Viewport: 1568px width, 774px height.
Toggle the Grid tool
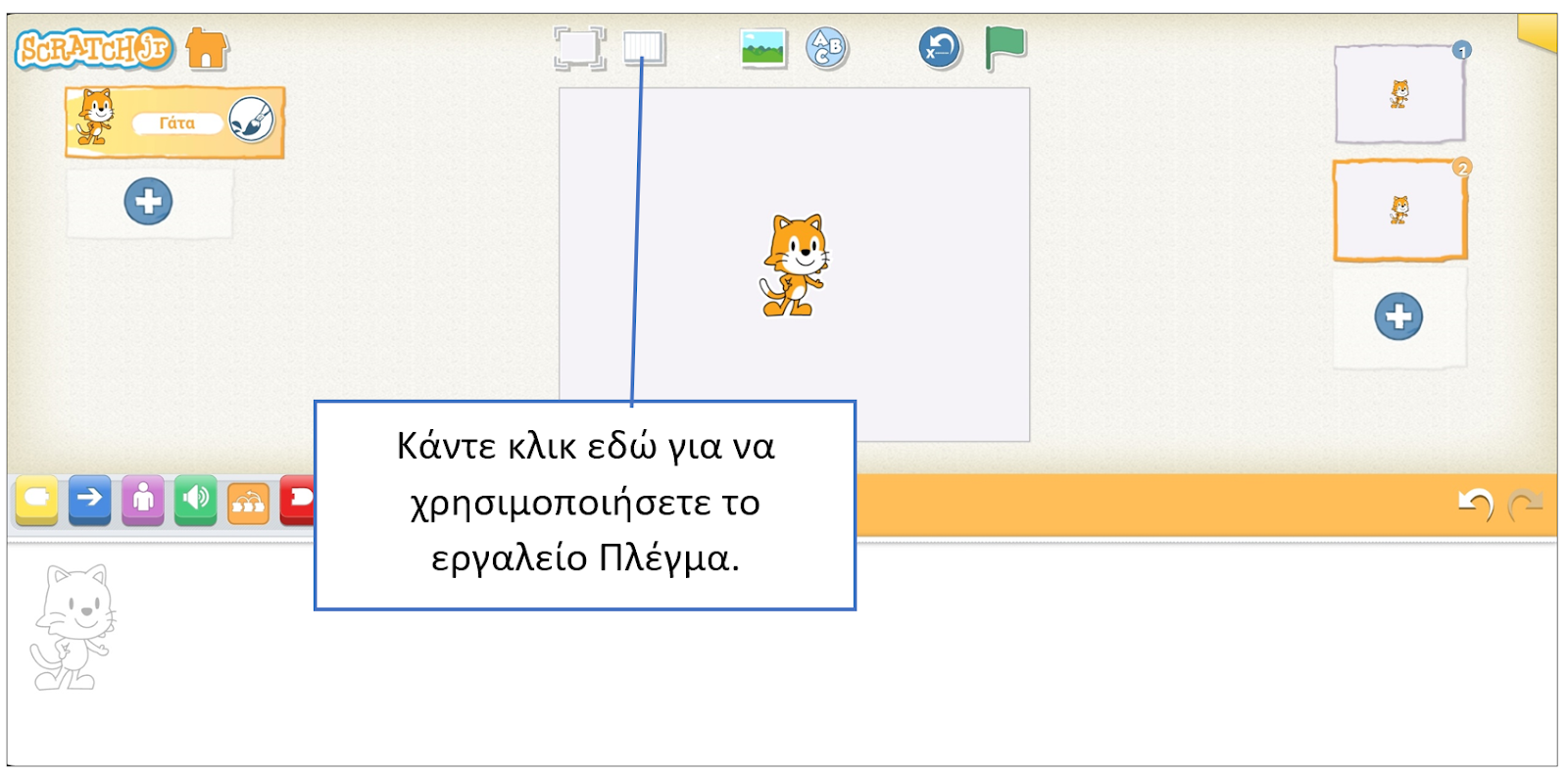[x=645, y=47]
